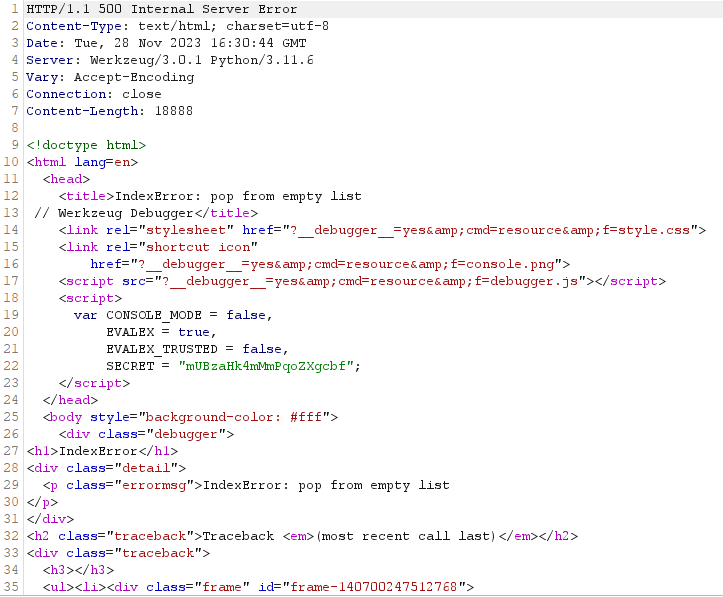Select the Content-Type header name
Image resolution: width=723 pixels, height=597 pixels.
click(74, 26)
